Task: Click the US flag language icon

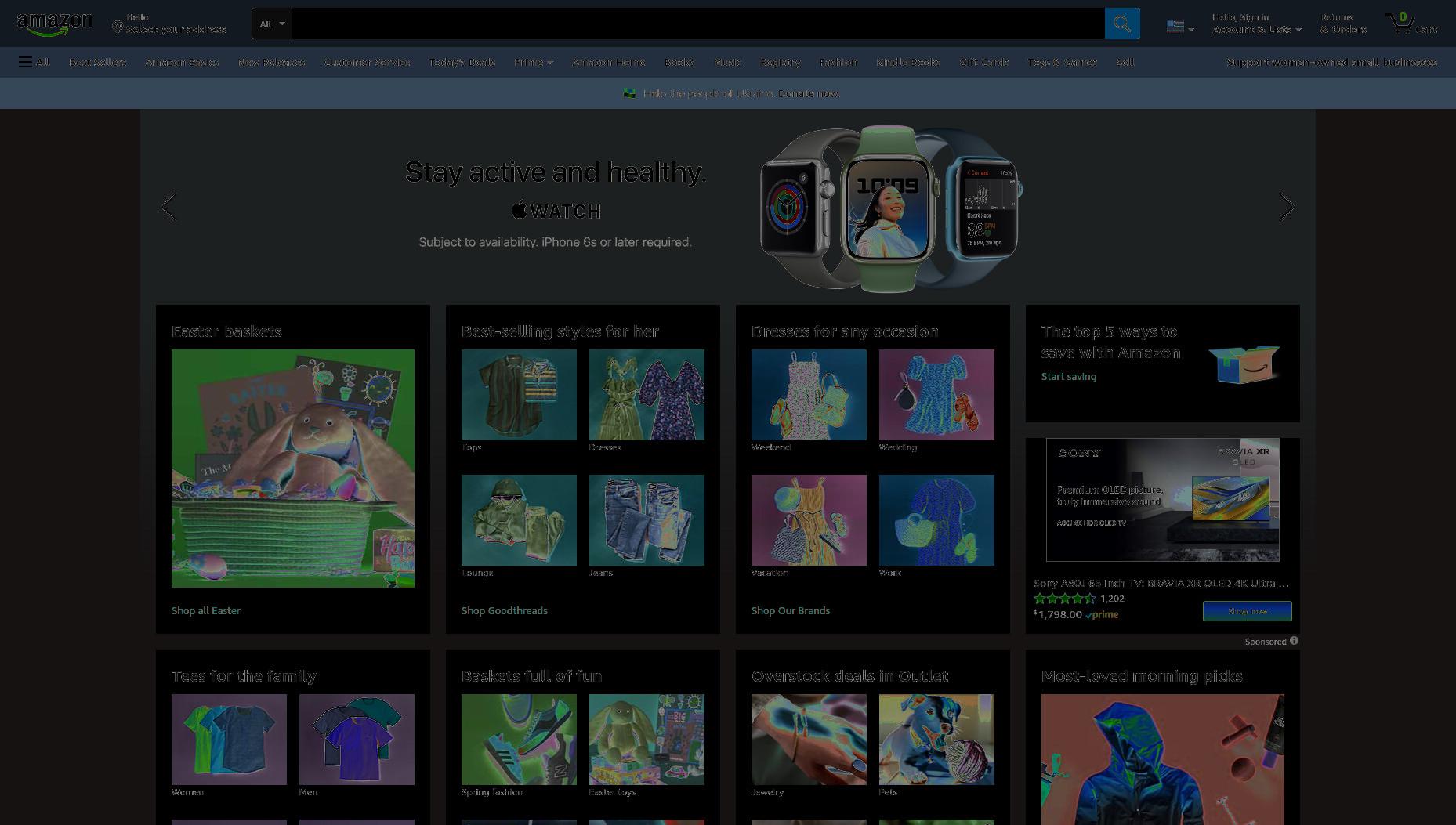Action: pos(1175,26)
